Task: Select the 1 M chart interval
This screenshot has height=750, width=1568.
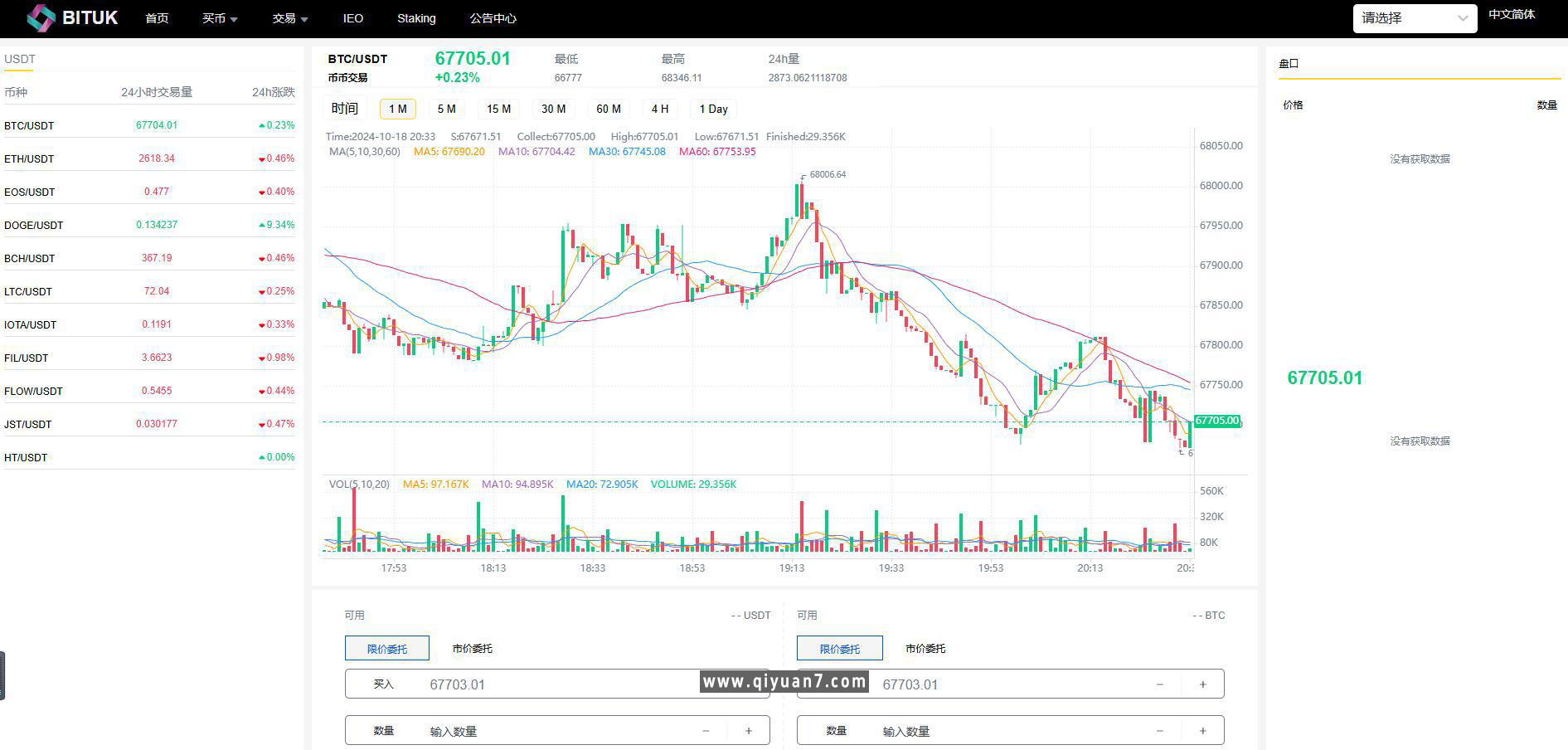Action: (397, 109)
